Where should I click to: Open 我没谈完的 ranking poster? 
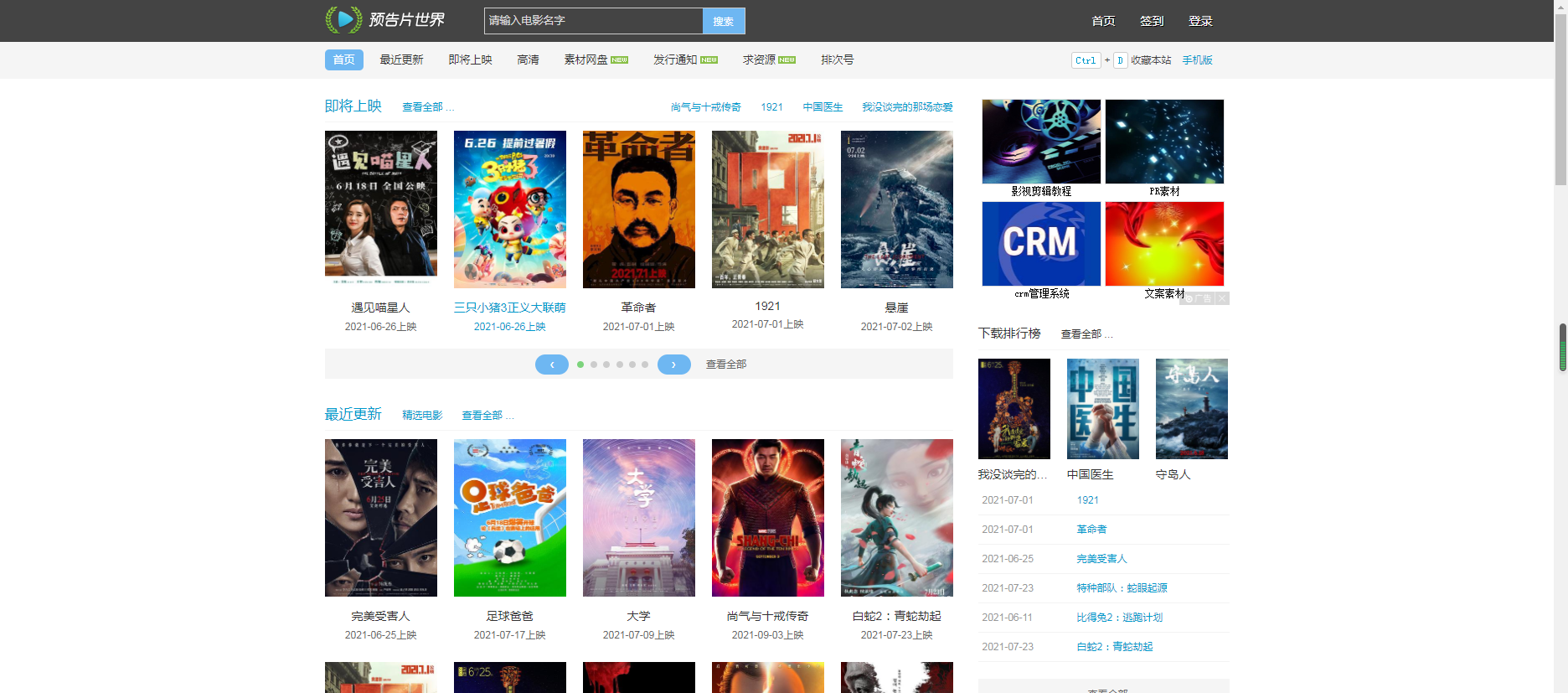tap(1014, 409)
